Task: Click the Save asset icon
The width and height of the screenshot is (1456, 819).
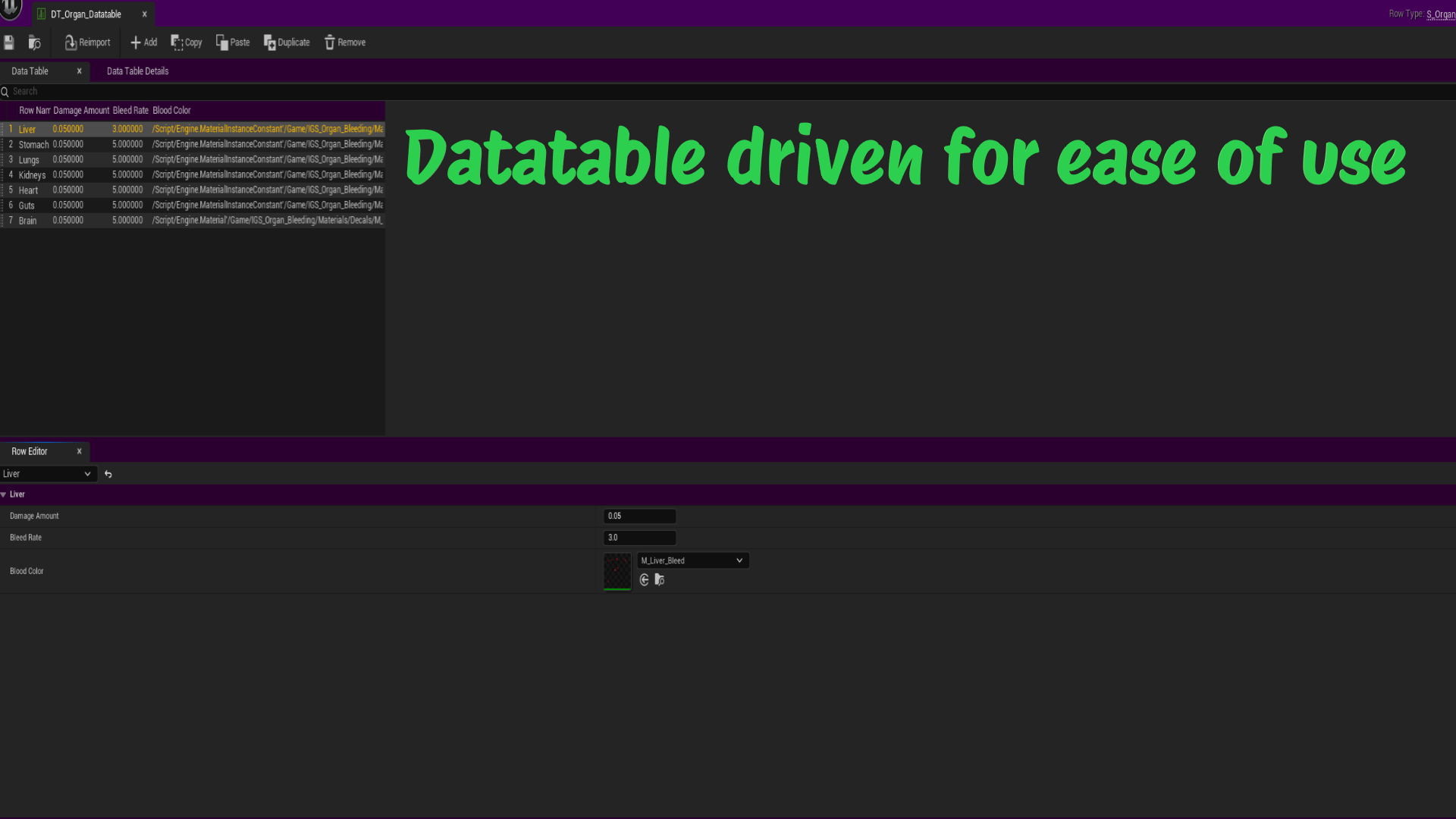Action: (9, 42)
